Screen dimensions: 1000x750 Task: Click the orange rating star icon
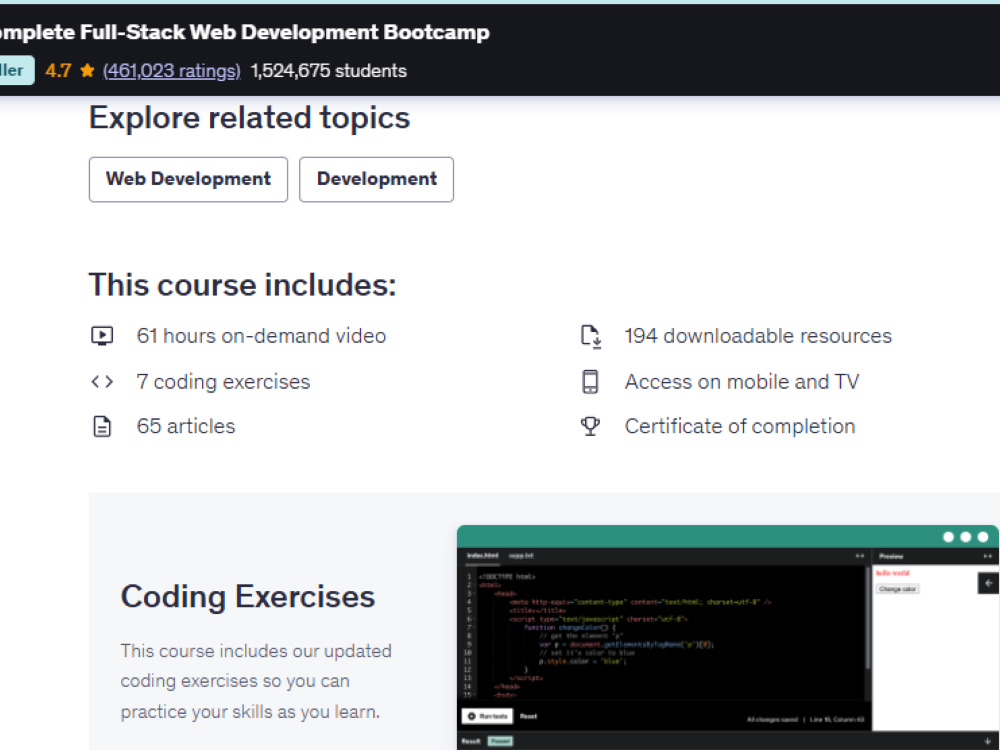pyautogui.click(x=87, y=70)
